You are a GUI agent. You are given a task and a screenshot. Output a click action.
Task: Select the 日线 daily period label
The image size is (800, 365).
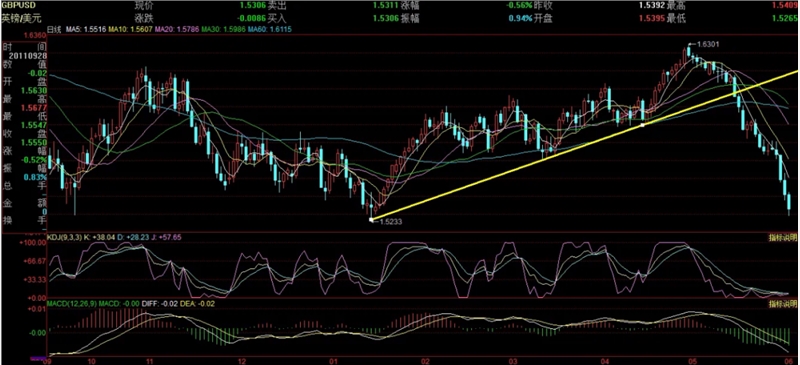(x=54, y=30)
